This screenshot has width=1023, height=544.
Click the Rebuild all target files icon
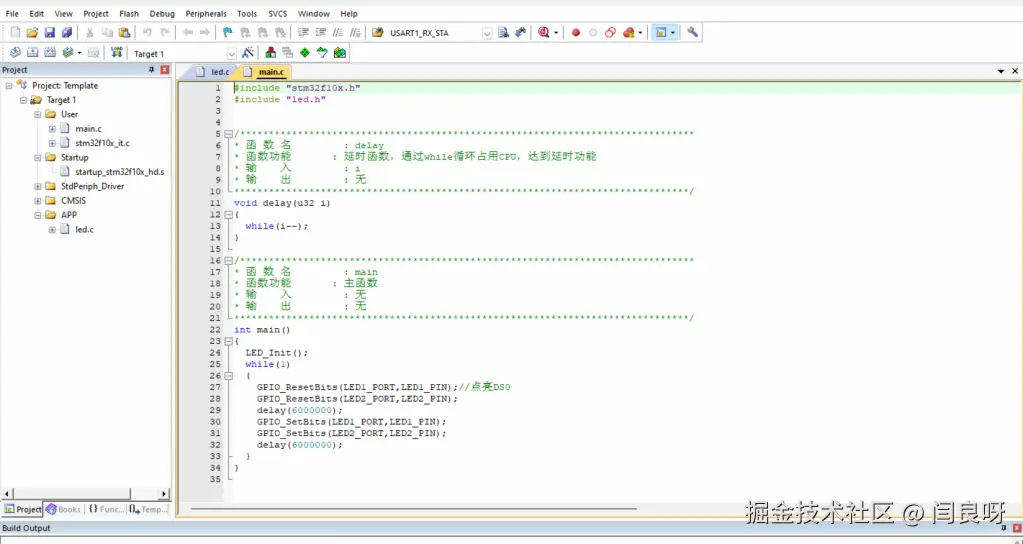50,53
